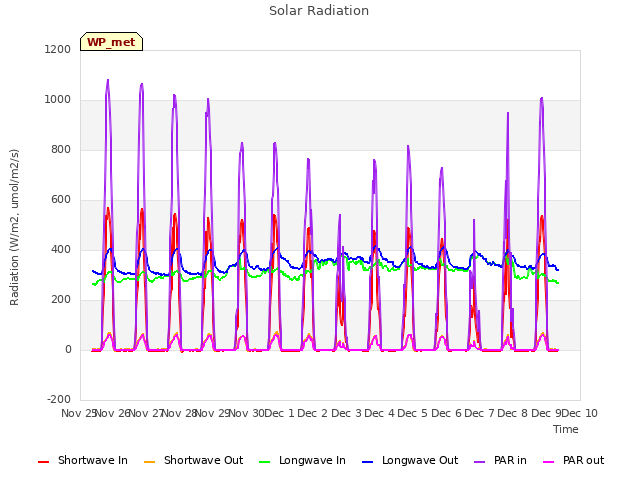Click the Dec 2 x-axis date label
This screenshot has height=480, width=640.
coord(313,413)
